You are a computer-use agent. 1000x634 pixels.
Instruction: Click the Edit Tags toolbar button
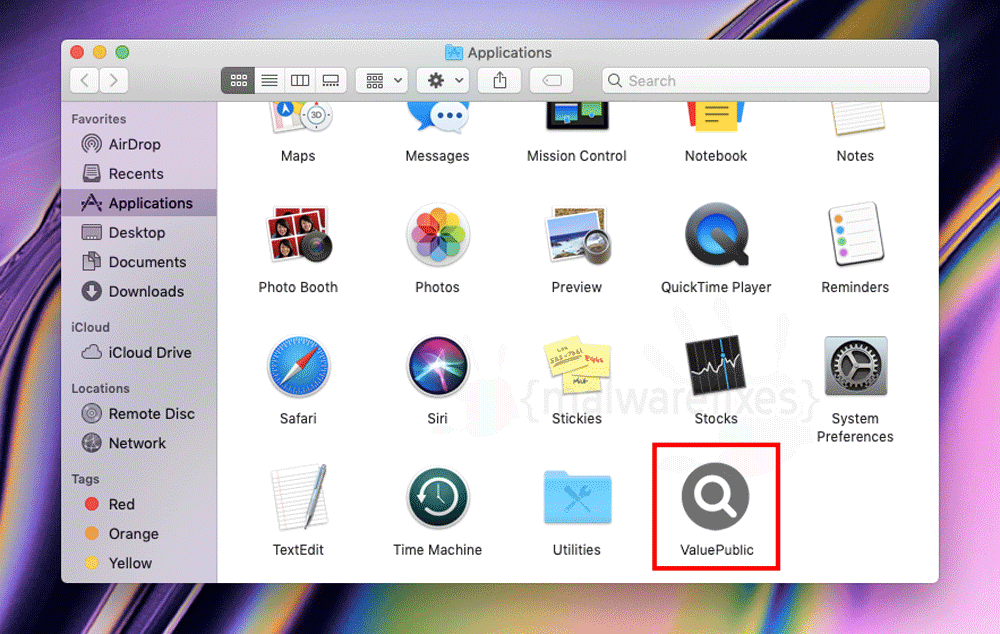pos(552,80)
